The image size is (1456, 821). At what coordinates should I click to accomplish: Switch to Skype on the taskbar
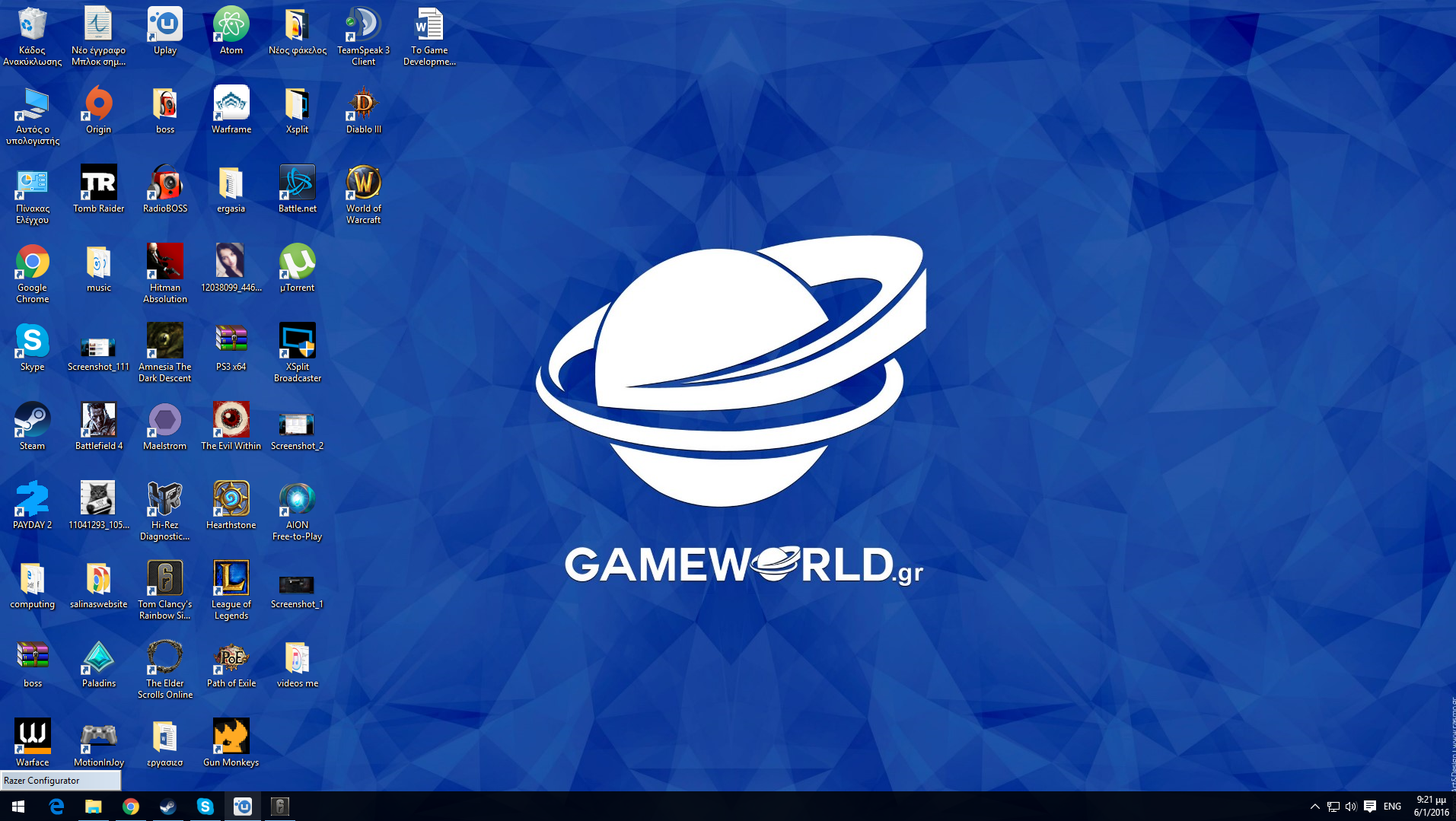click(x=205, y=807)
